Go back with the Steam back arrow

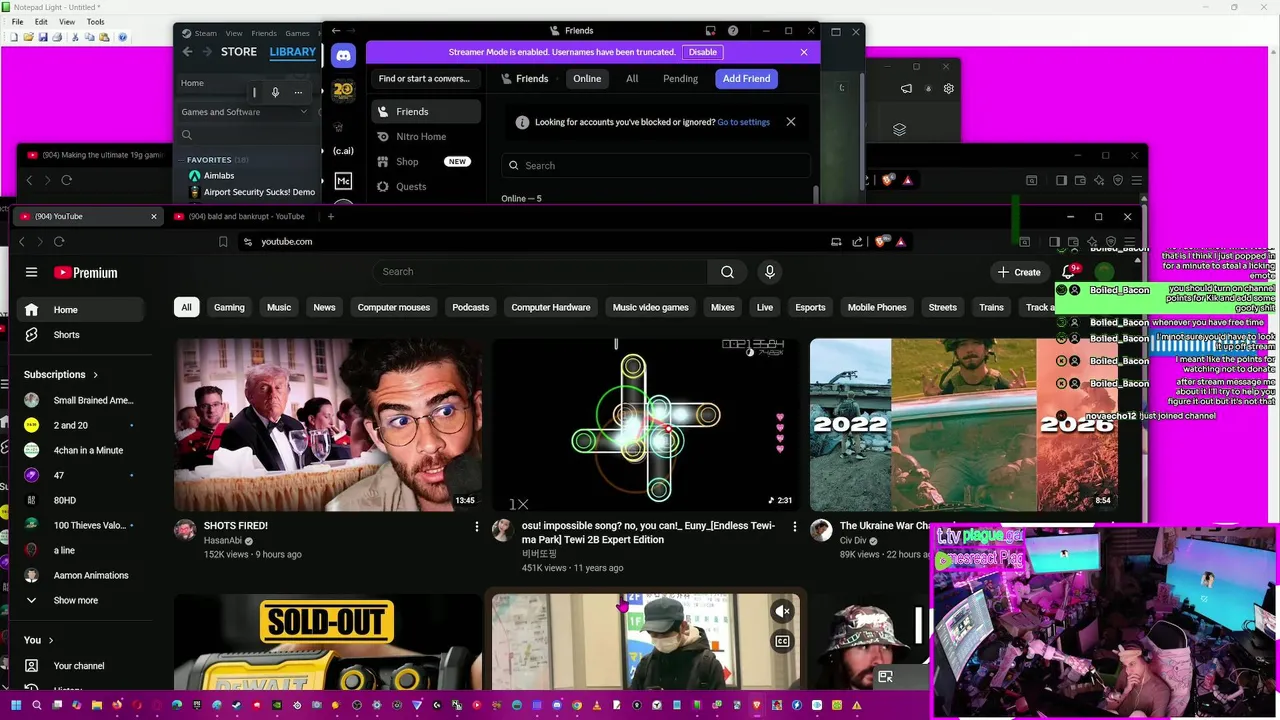click(187, 52)
